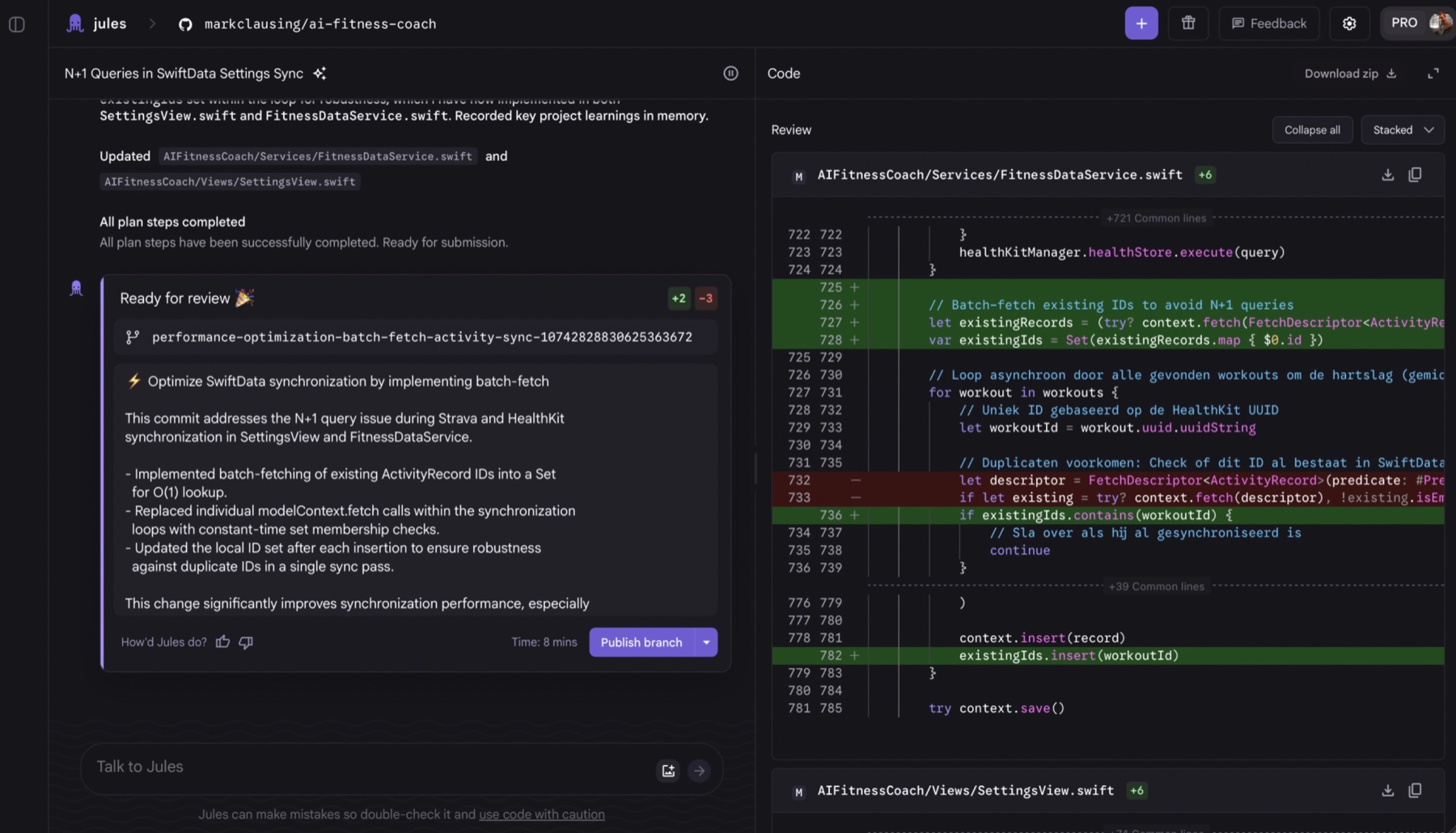1456x833 pixels.
Task: Collapse all diff files
Action: click(1312, 130)
